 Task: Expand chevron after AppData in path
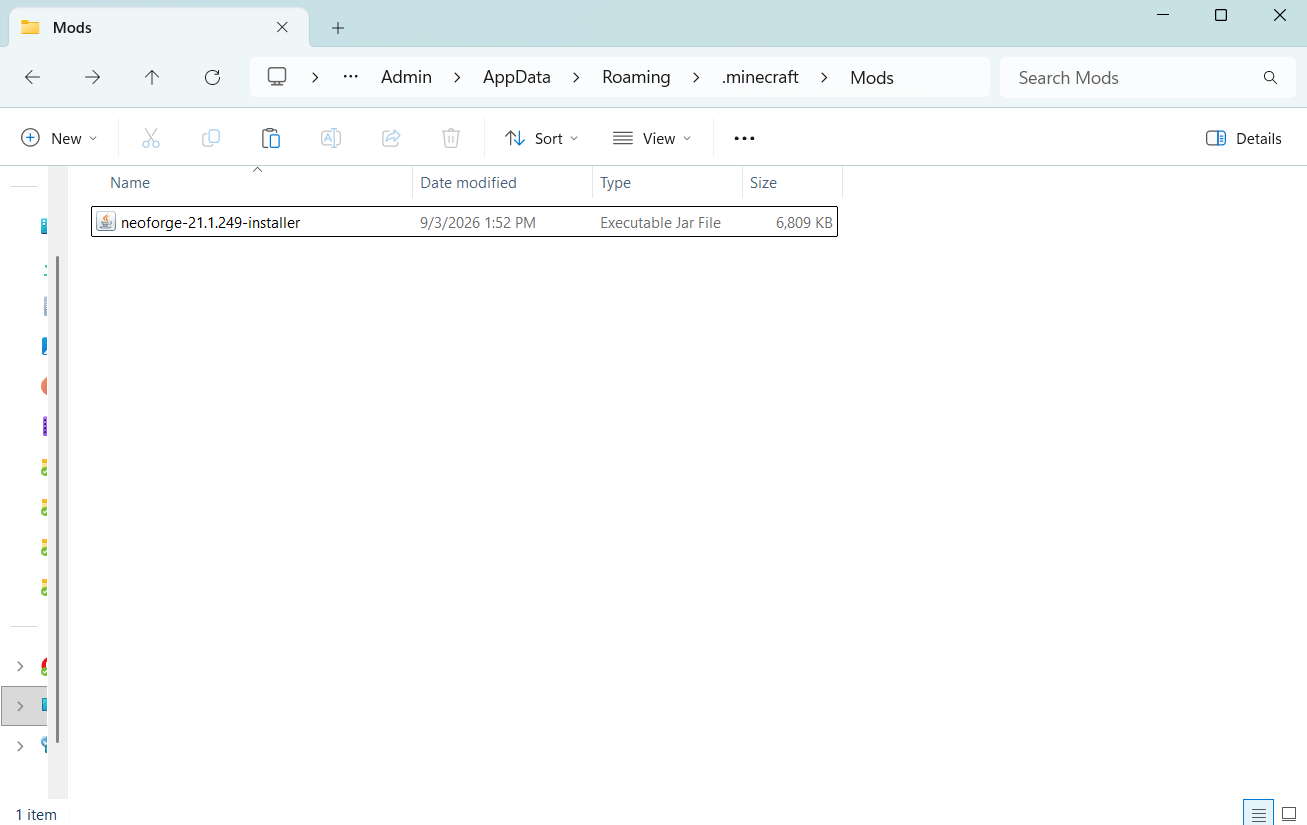coord(576,77)
